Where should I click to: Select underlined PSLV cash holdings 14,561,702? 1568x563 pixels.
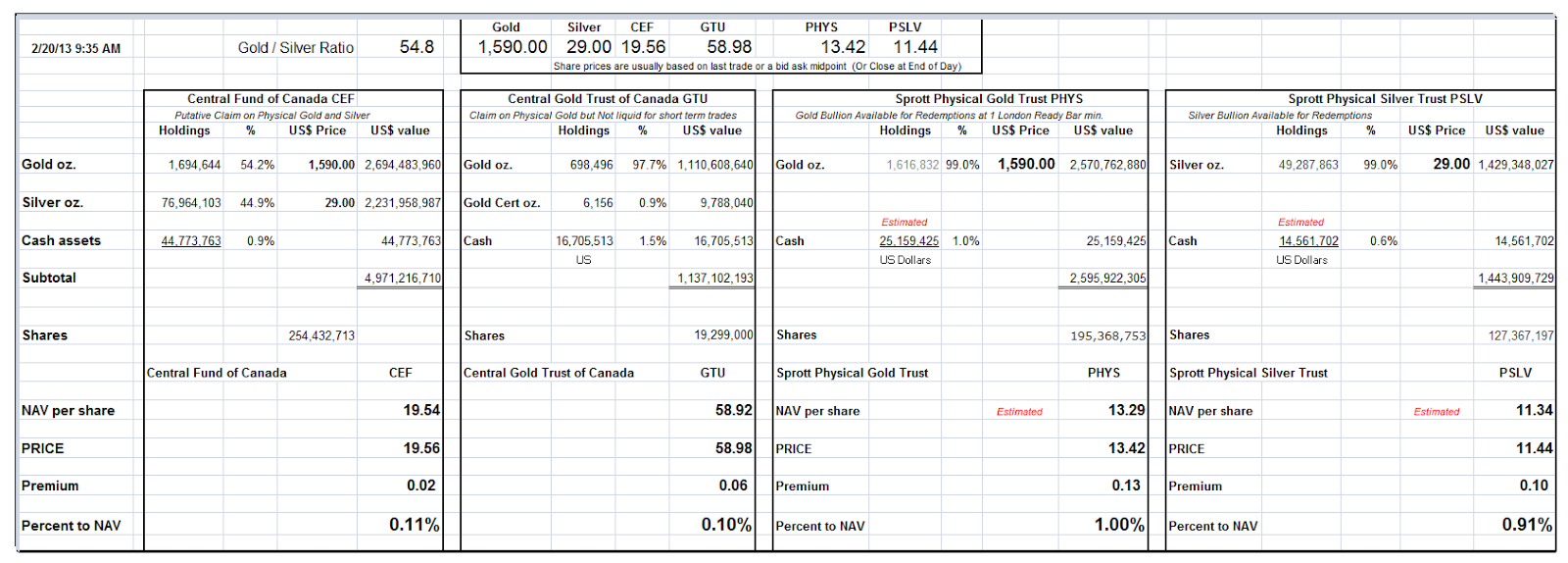1308,241
